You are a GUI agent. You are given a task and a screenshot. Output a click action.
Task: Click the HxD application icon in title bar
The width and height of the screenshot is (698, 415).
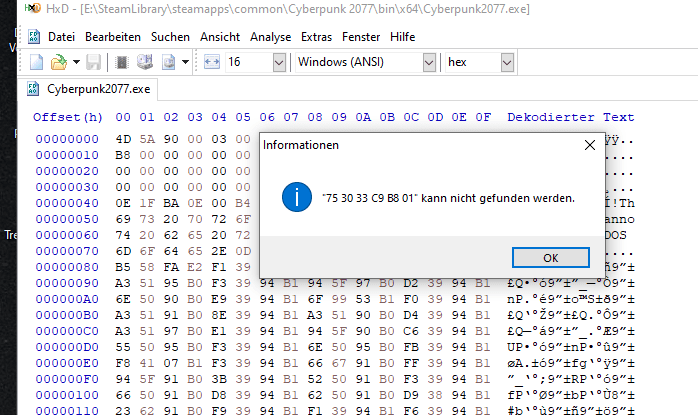(x=32, y=8)
